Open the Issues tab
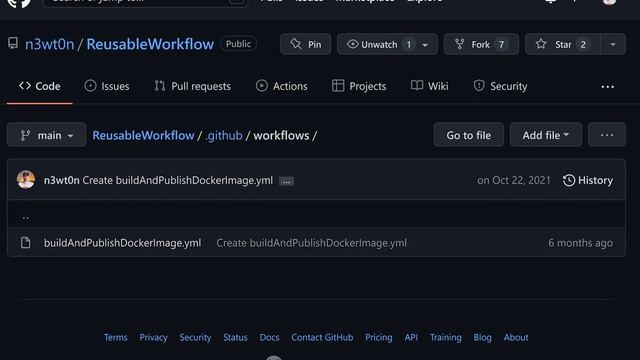640x360 pixels. point(107,86)
